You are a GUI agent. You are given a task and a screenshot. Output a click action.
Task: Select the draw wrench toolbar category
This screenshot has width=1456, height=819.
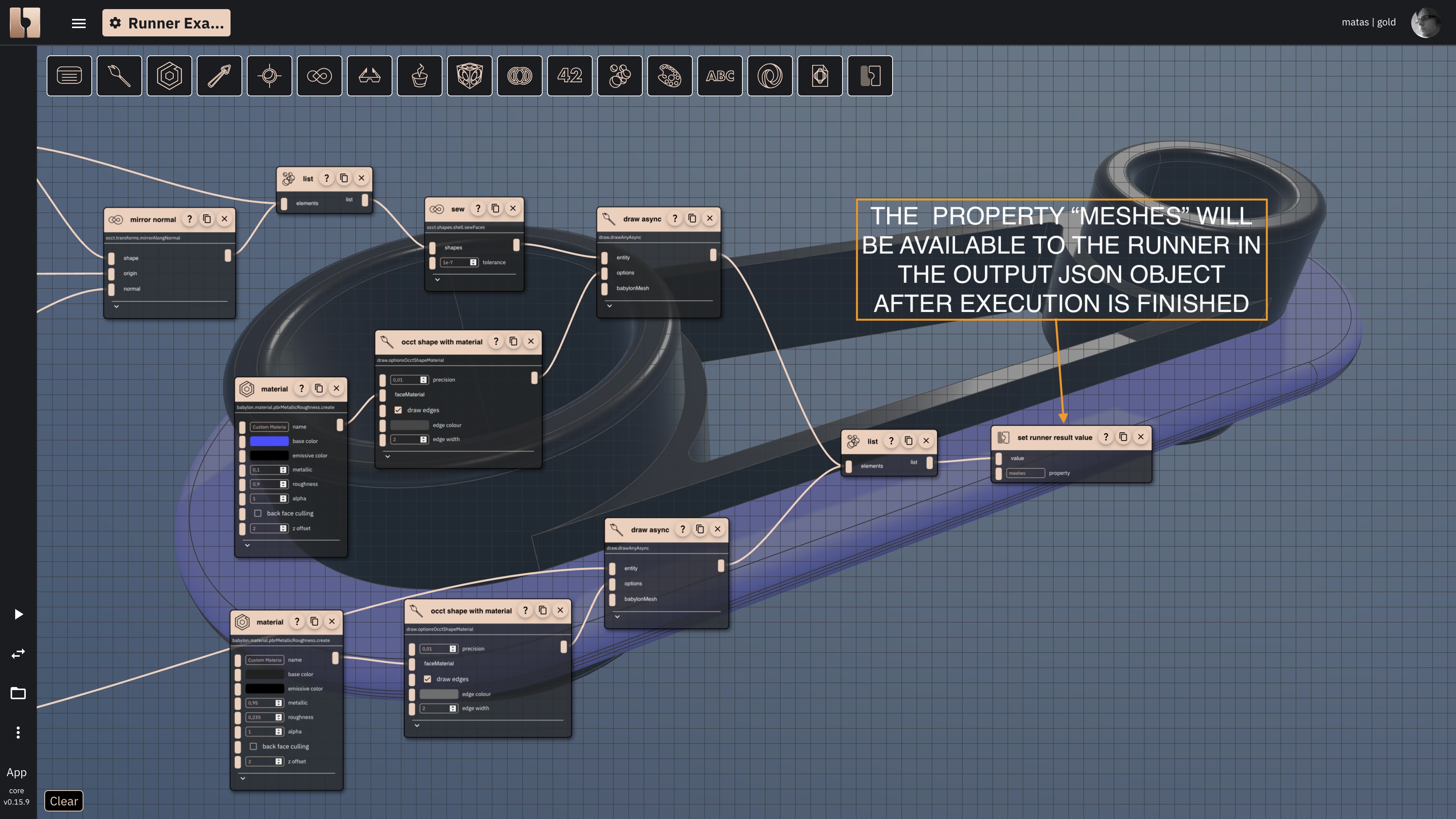tap(119, 76)
